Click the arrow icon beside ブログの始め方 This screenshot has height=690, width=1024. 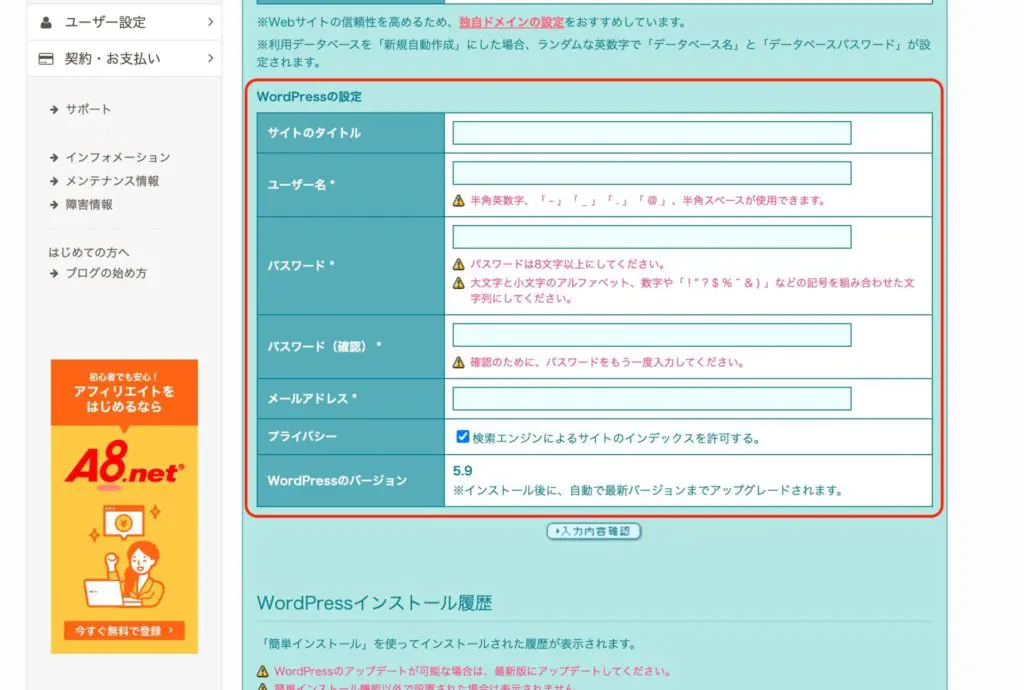tap(54, 274)
